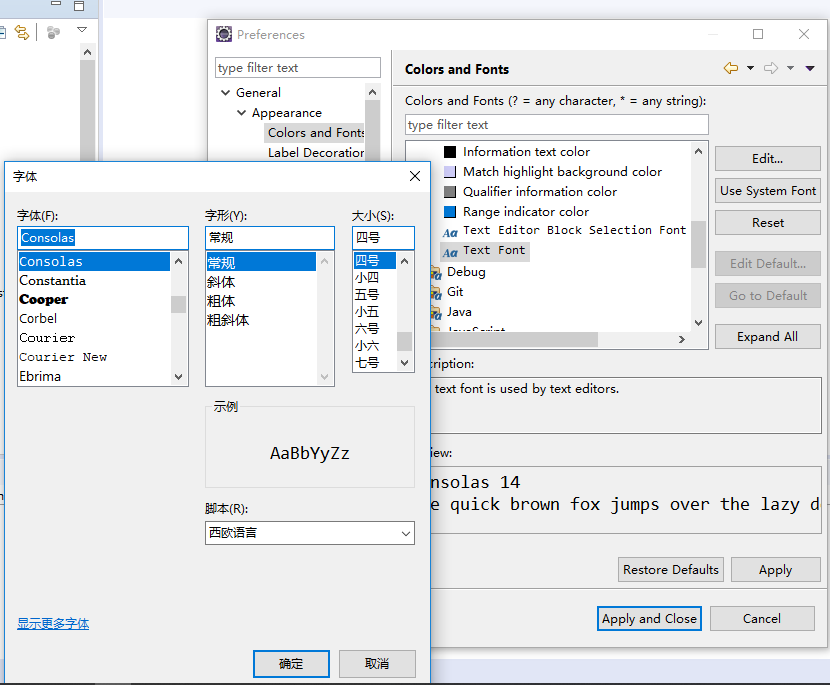Click the Apply button

coord(775,570)
